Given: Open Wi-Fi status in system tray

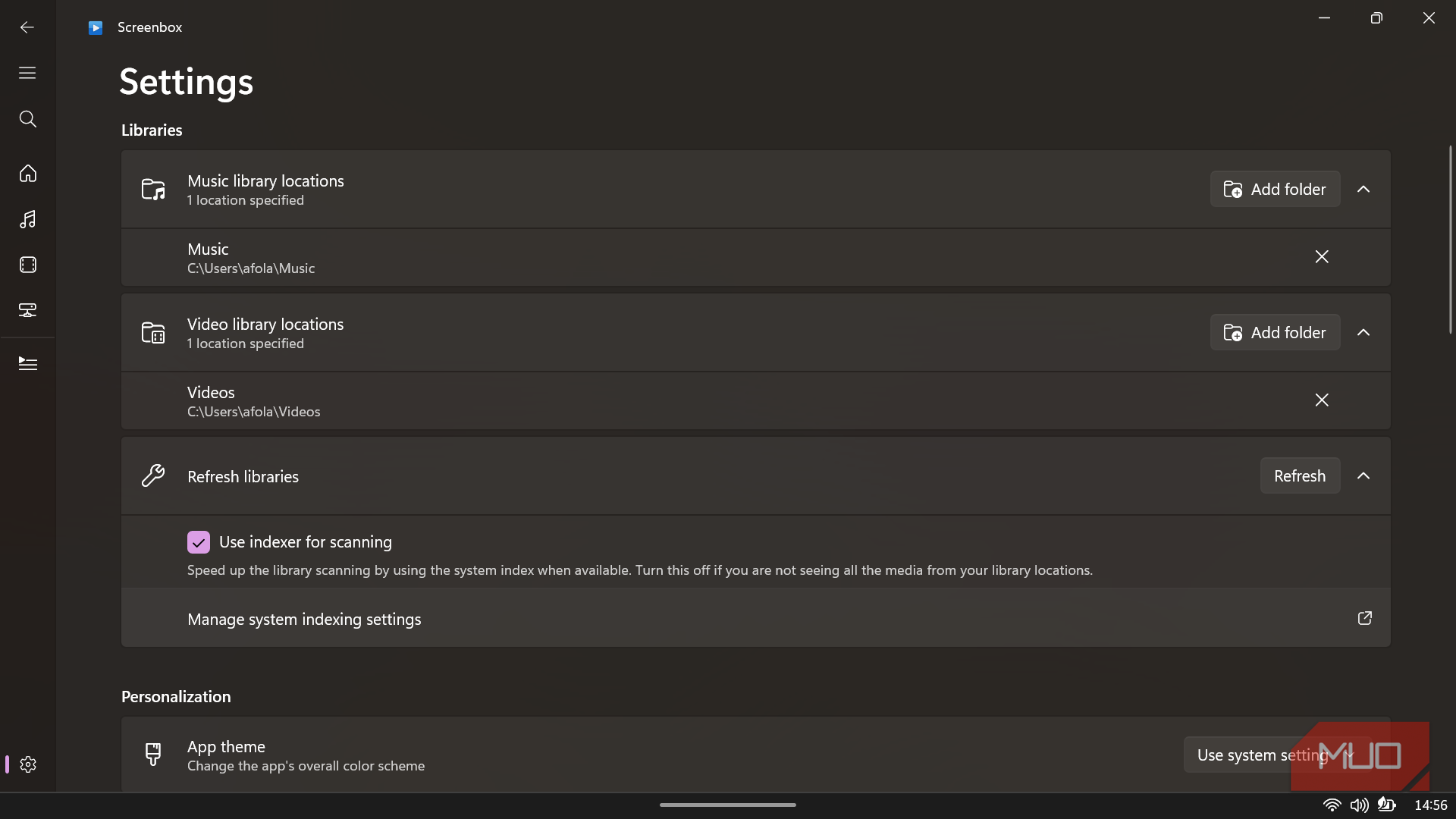Looking at the screenshot, I should 1332,805.
